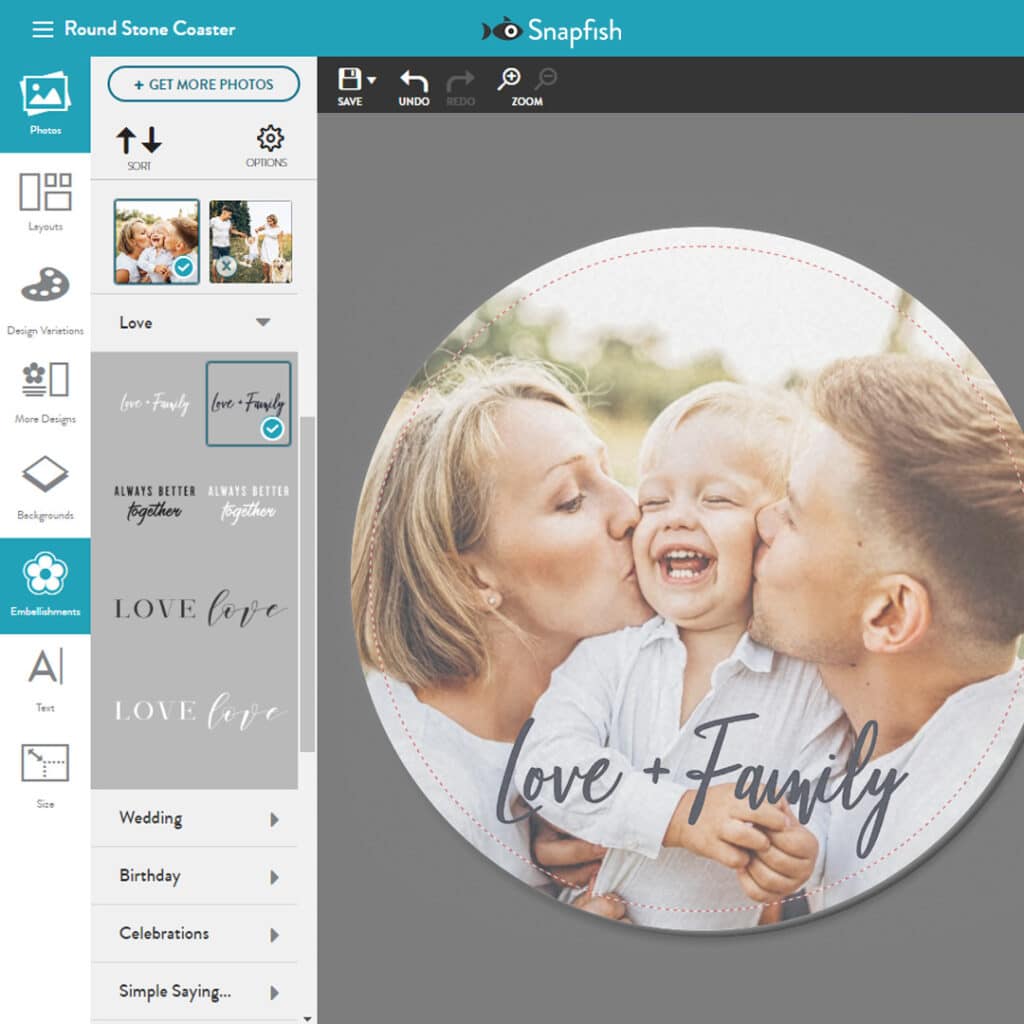Undo the last action
The width and height of the screenshot is (1024, 1024).
413,82
